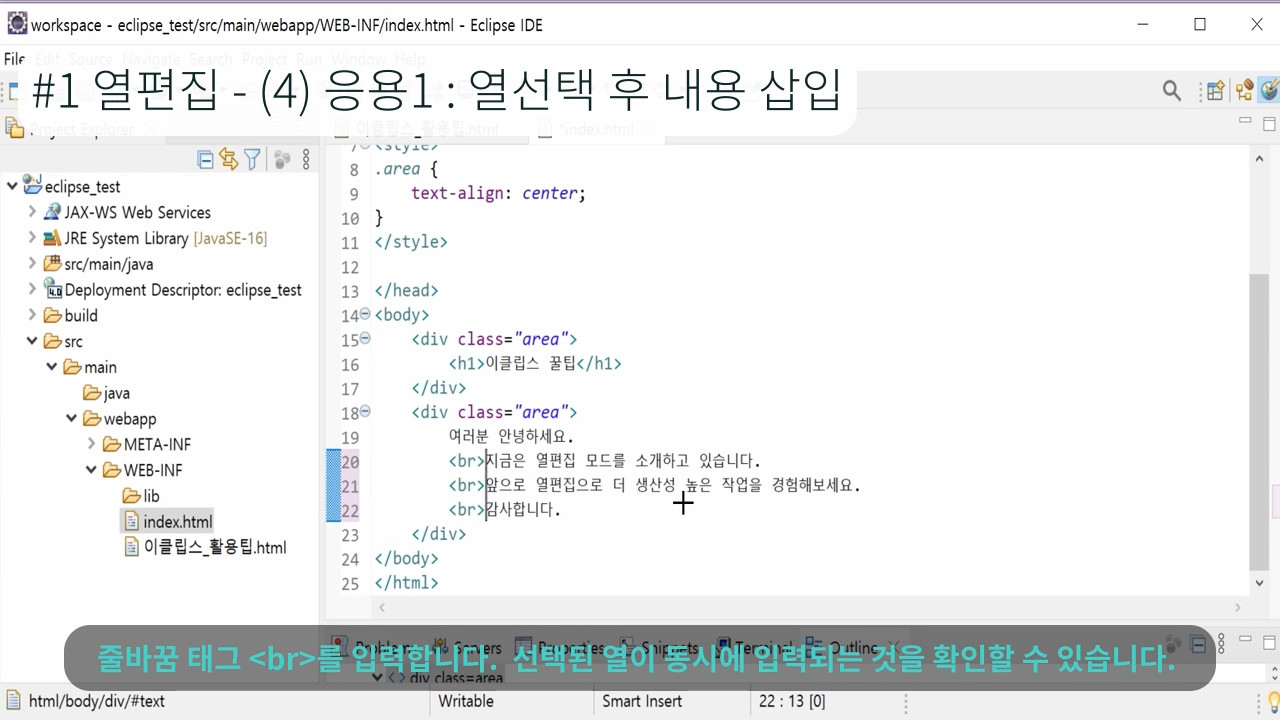Minimize the bottom Outline panel
1280x720 pixels.
[1245, 637]
